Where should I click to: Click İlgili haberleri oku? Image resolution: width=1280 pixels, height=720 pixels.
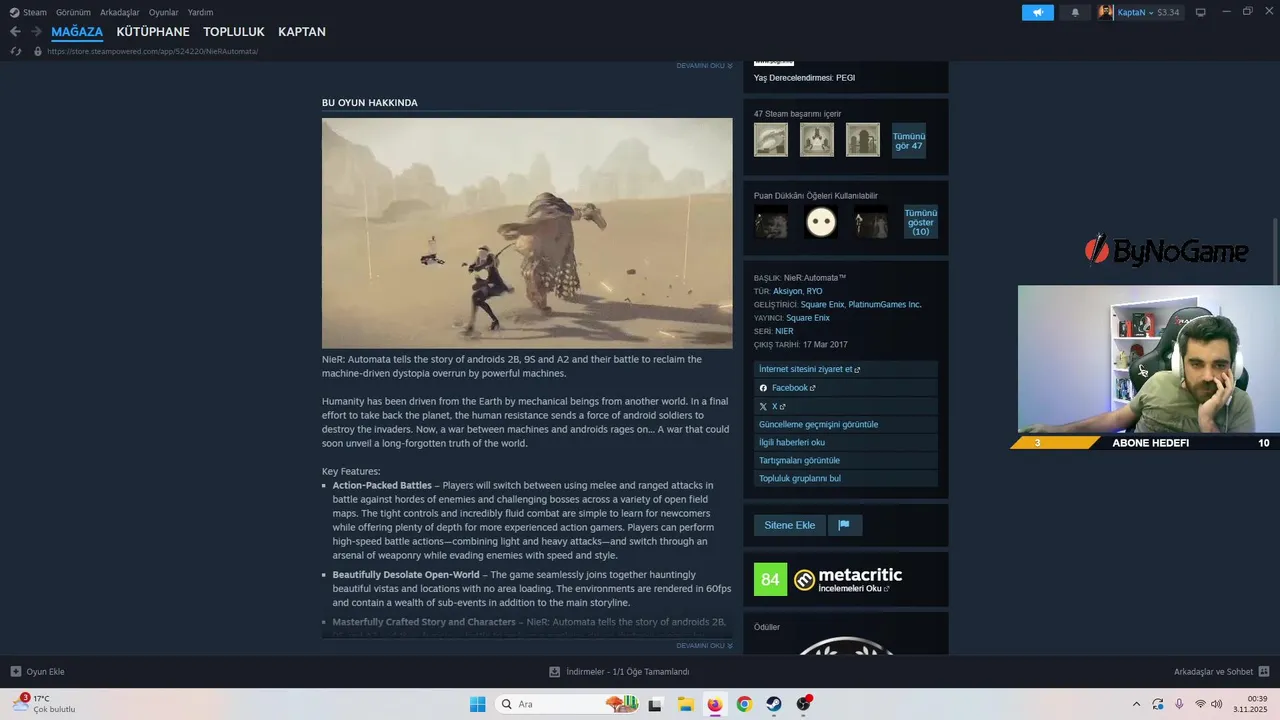point(846,442)
